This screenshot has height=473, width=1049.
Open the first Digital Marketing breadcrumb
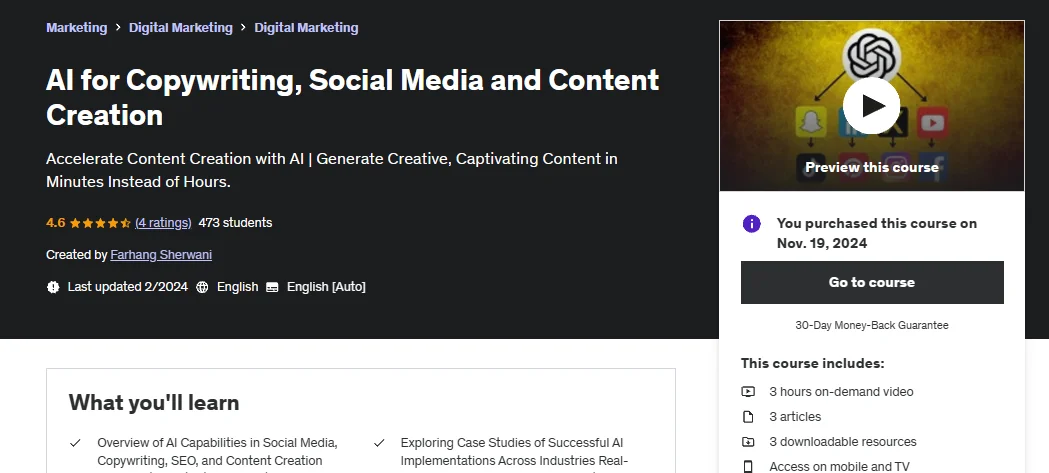[181, 27]
